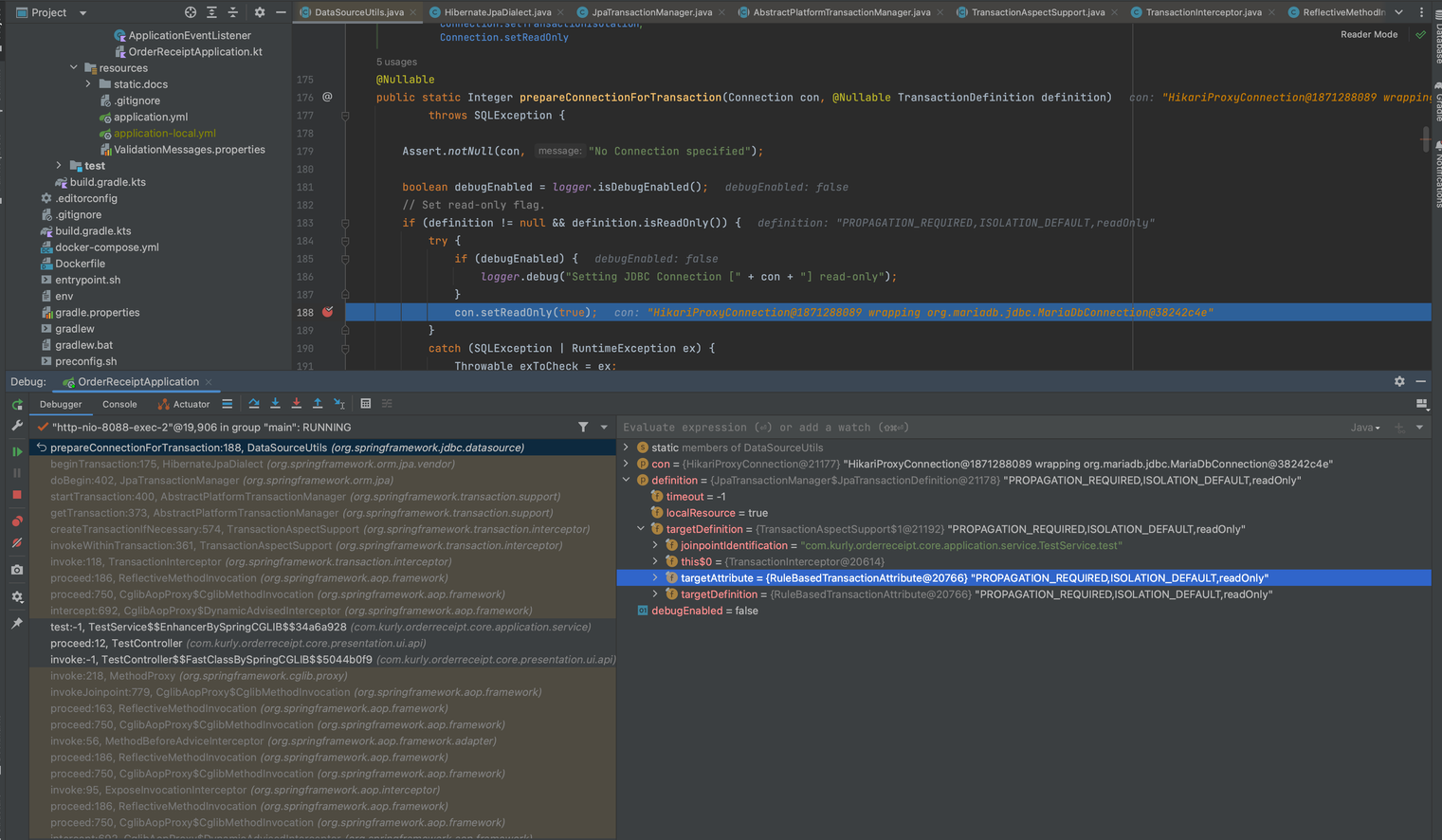Image resolution: width=1442 pixels, height=840 pixels.
Task: Resume program execution
Action: (x=17, y=452)
